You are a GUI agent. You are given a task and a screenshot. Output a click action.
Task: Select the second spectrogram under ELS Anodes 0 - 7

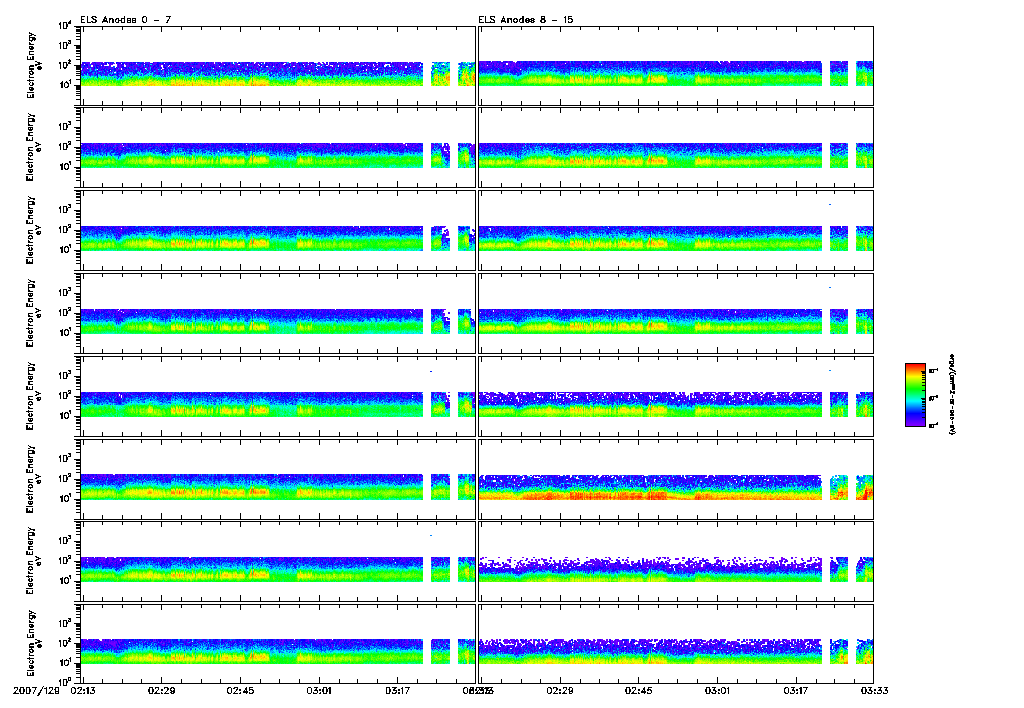click(278, 148)
